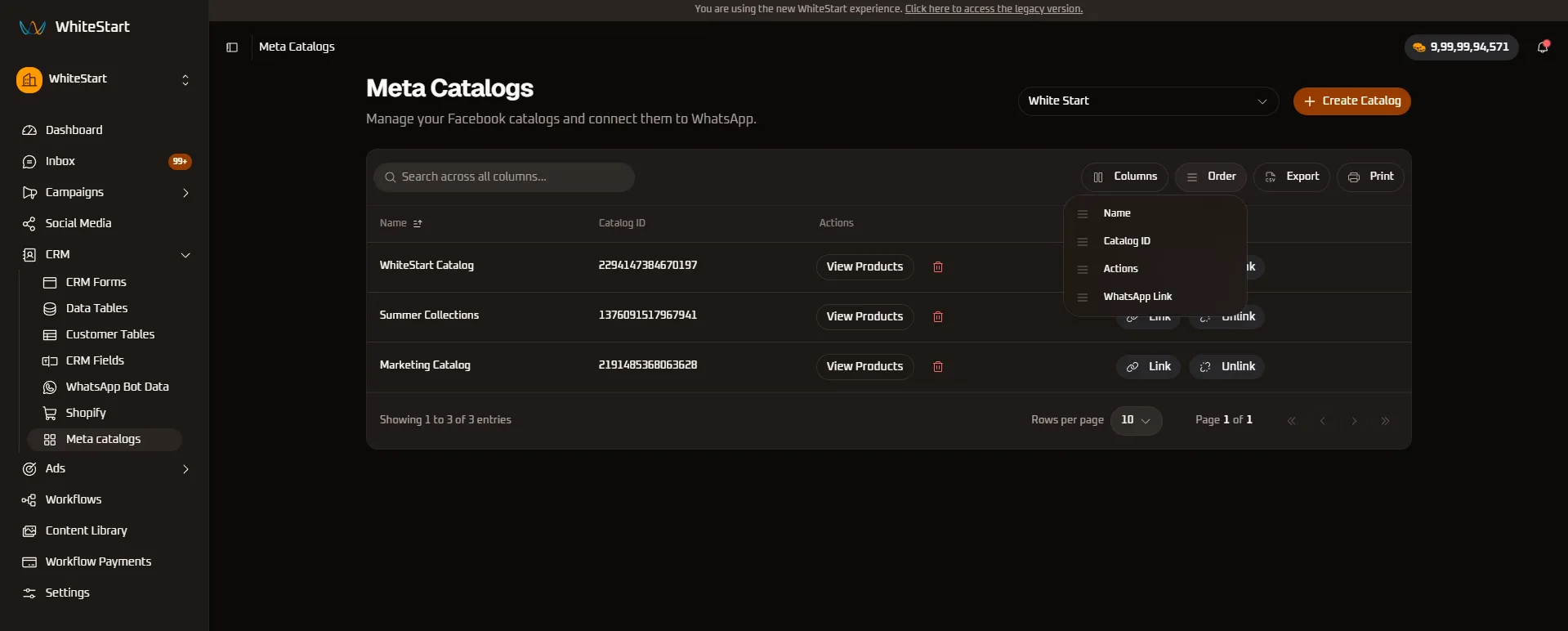The height and width of the screenshot is (631, 1568).
Task: Open the legacy version link
Action: point(994,9)
